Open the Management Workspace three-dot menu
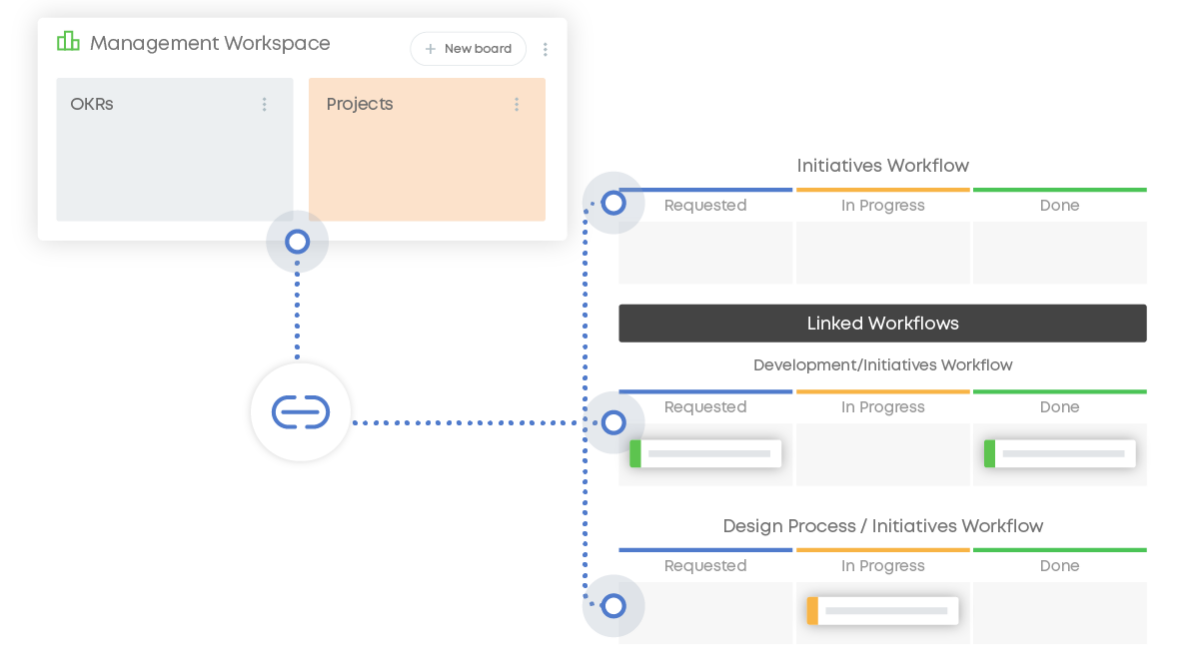This screenshot has height=670, width=1200. tap(545, 49)
